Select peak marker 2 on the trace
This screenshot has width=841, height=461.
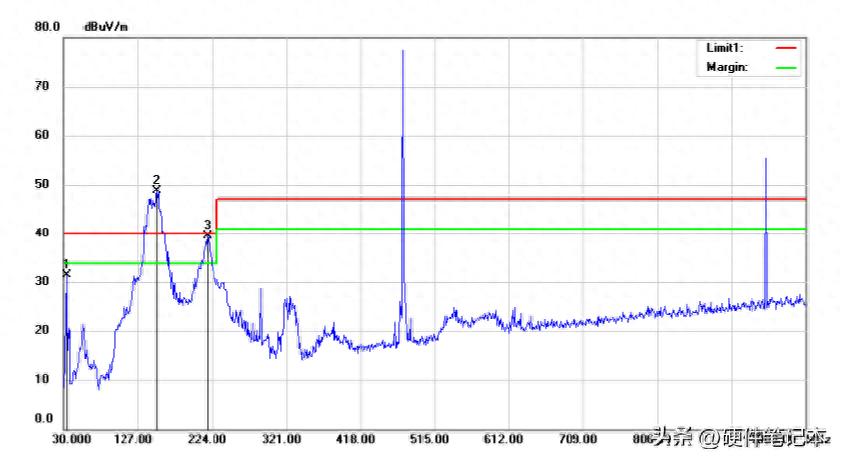156,189
